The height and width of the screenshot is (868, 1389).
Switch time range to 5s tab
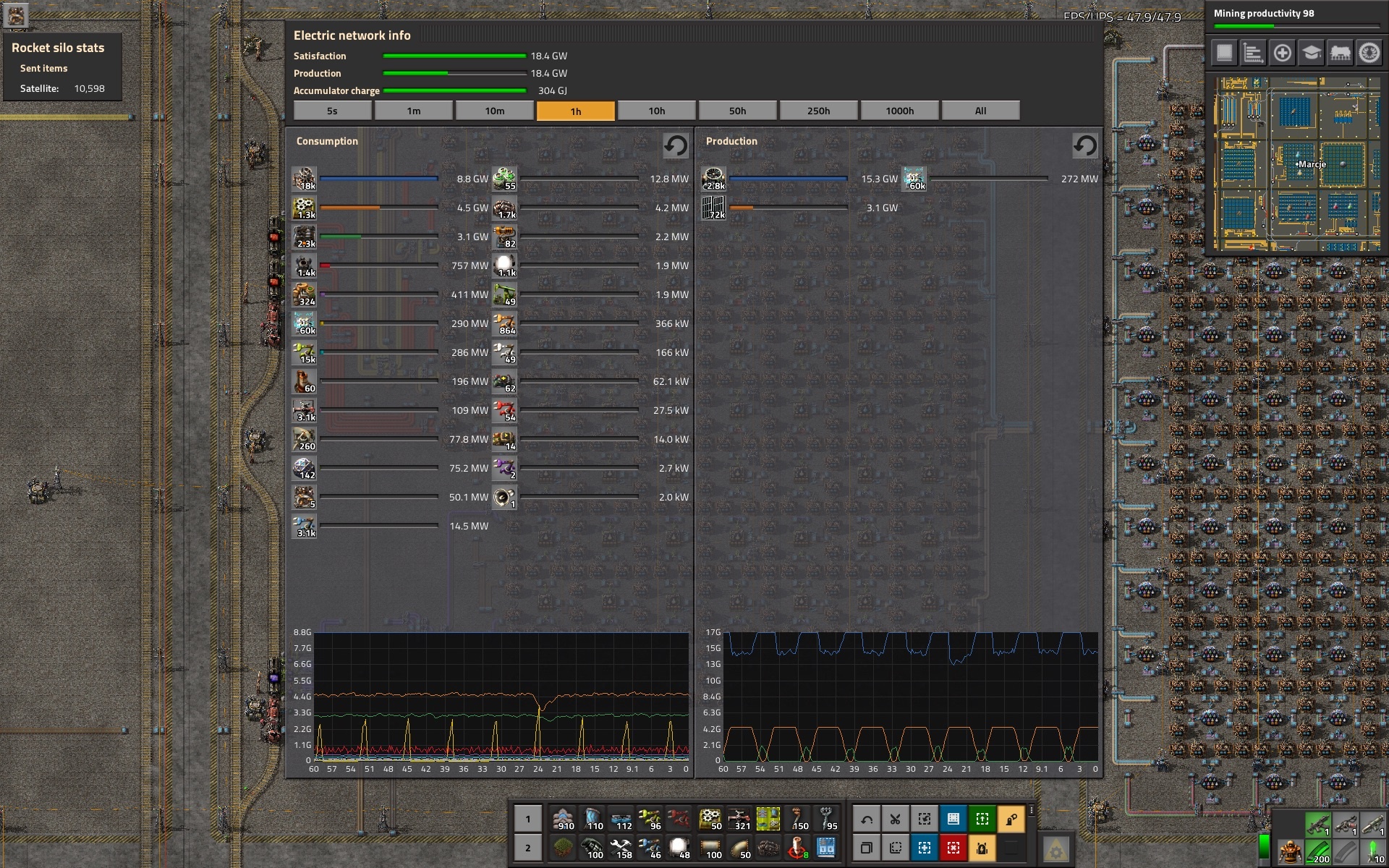pyautogui.click(x=332, y=111)
